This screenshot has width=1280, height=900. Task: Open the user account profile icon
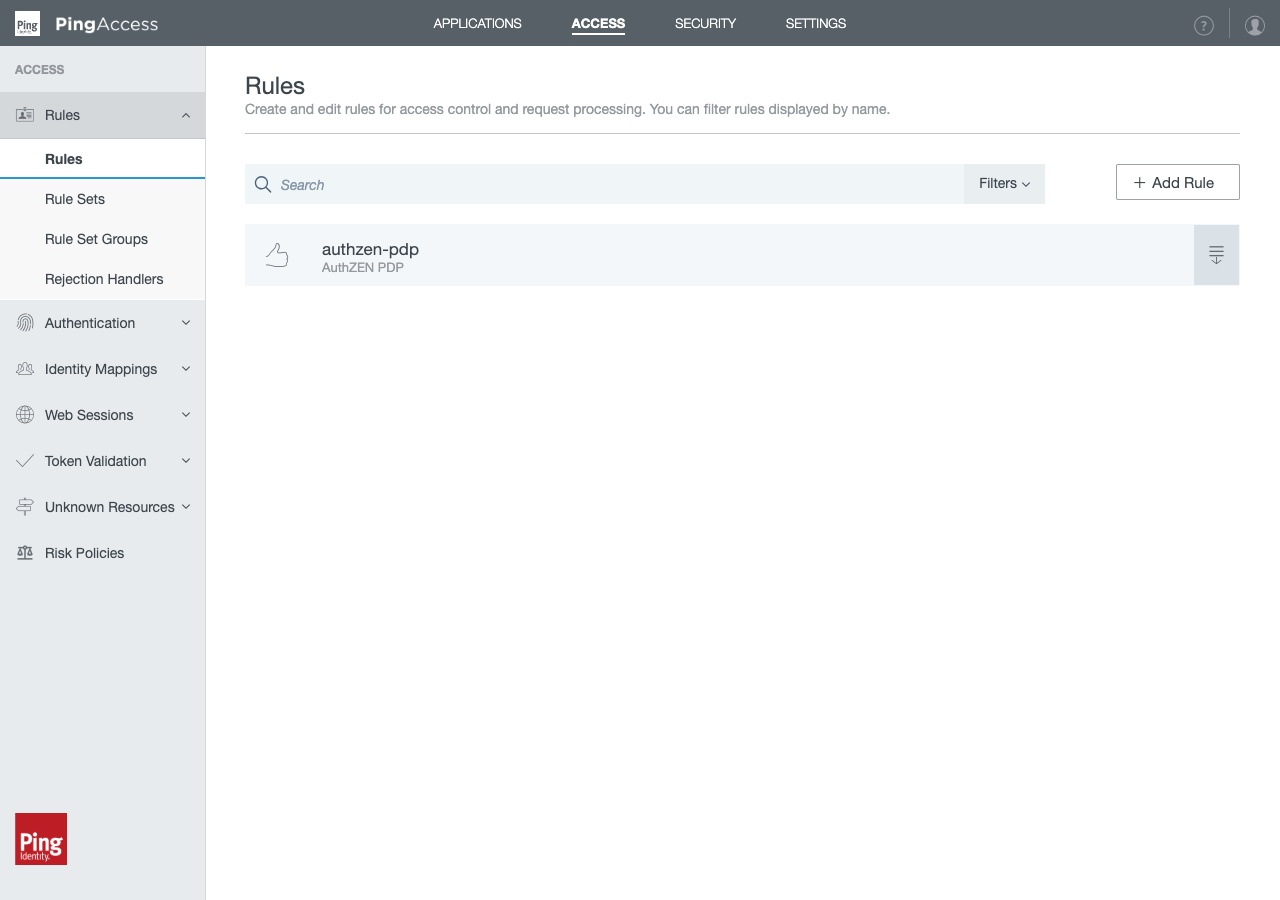[x=1255, y=26]
